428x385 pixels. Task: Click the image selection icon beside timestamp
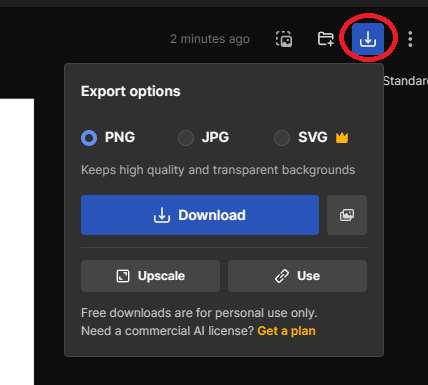click(x=284, y=39)
